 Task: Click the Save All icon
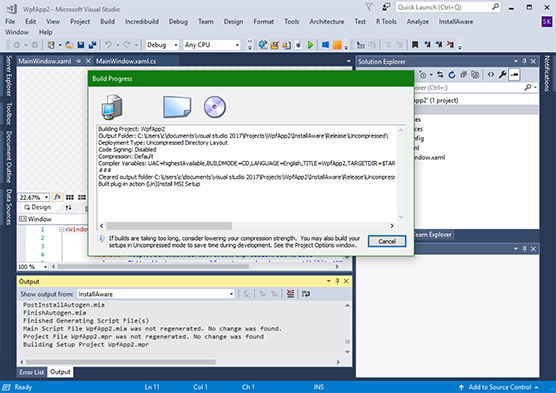pos(93,45)
